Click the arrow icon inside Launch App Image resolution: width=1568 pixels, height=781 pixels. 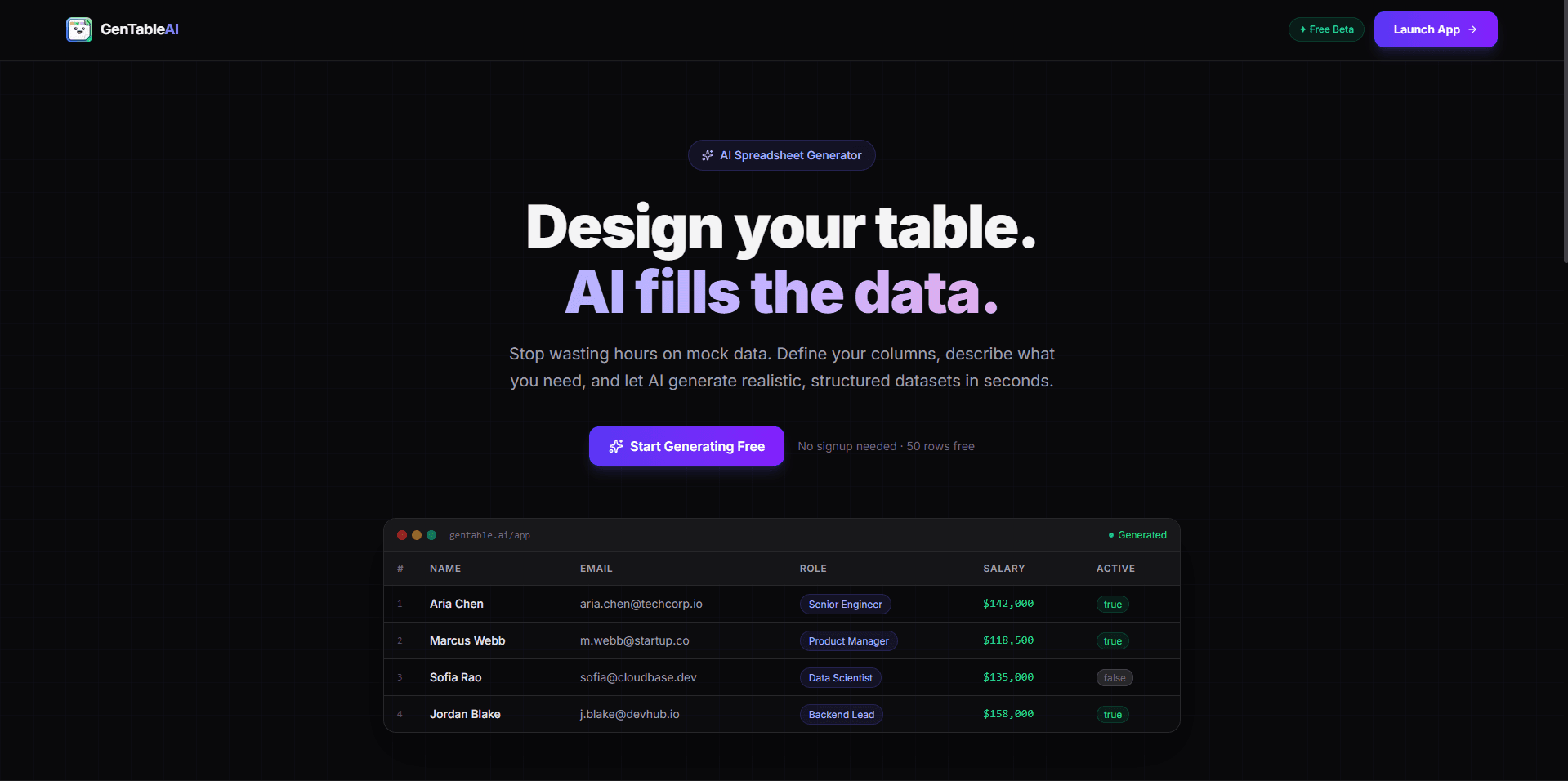(1472, 29)
